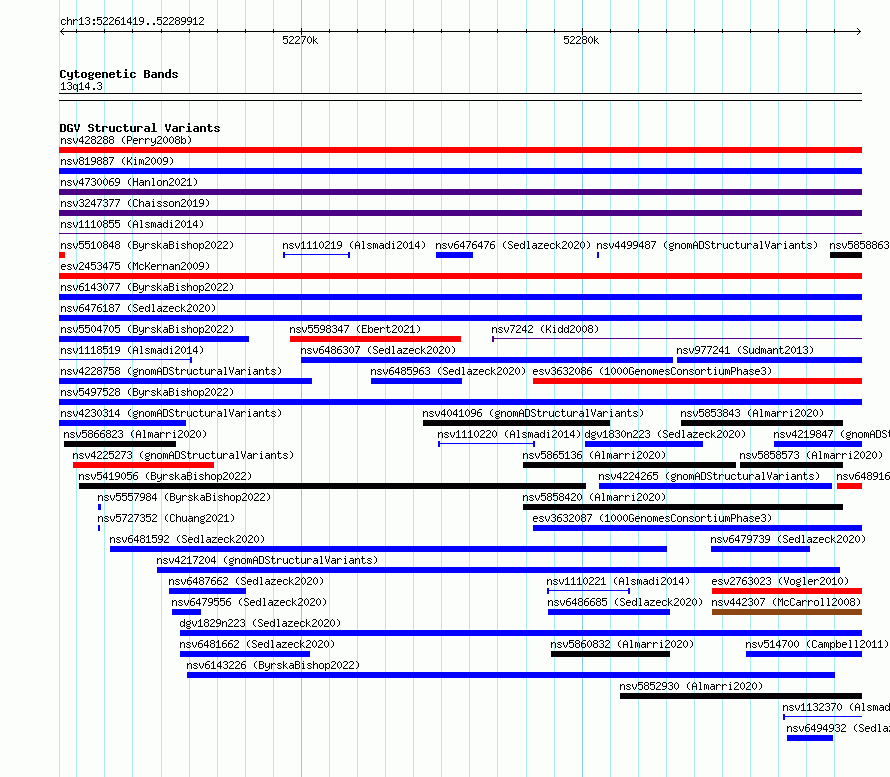Click the 52280k ruler position label
Image resolution: width=890 pixels, height=777 pixels.
tap(581, 40)
